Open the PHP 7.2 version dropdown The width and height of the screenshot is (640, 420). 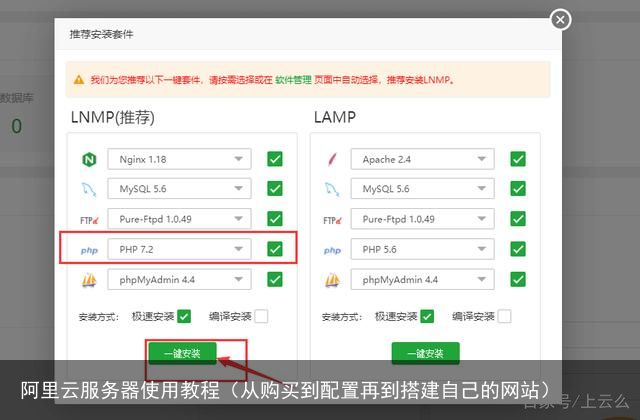click(x=179, y=249)
